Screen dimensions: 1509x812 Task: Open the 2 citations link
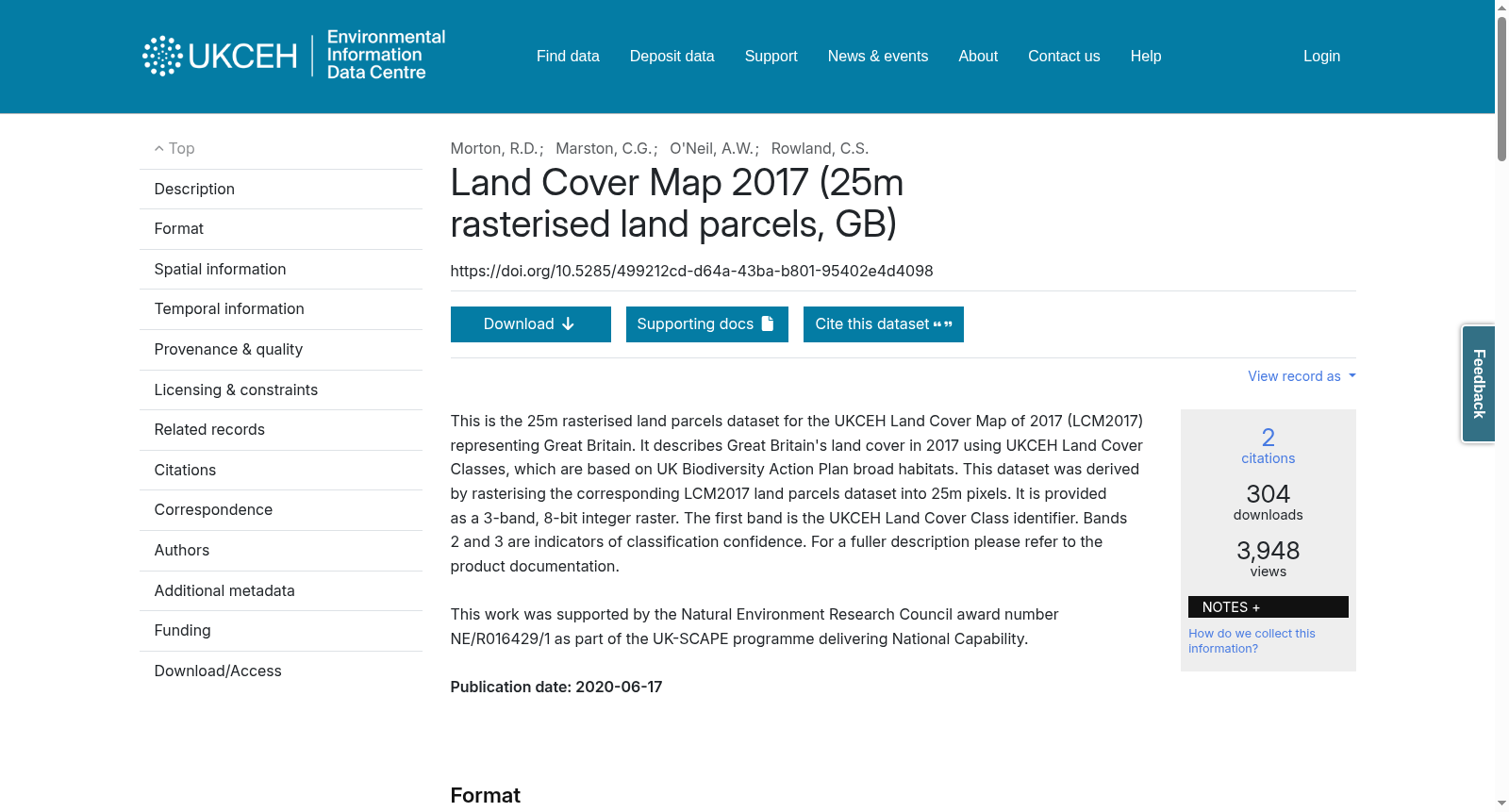click(x=1268, y=445)
